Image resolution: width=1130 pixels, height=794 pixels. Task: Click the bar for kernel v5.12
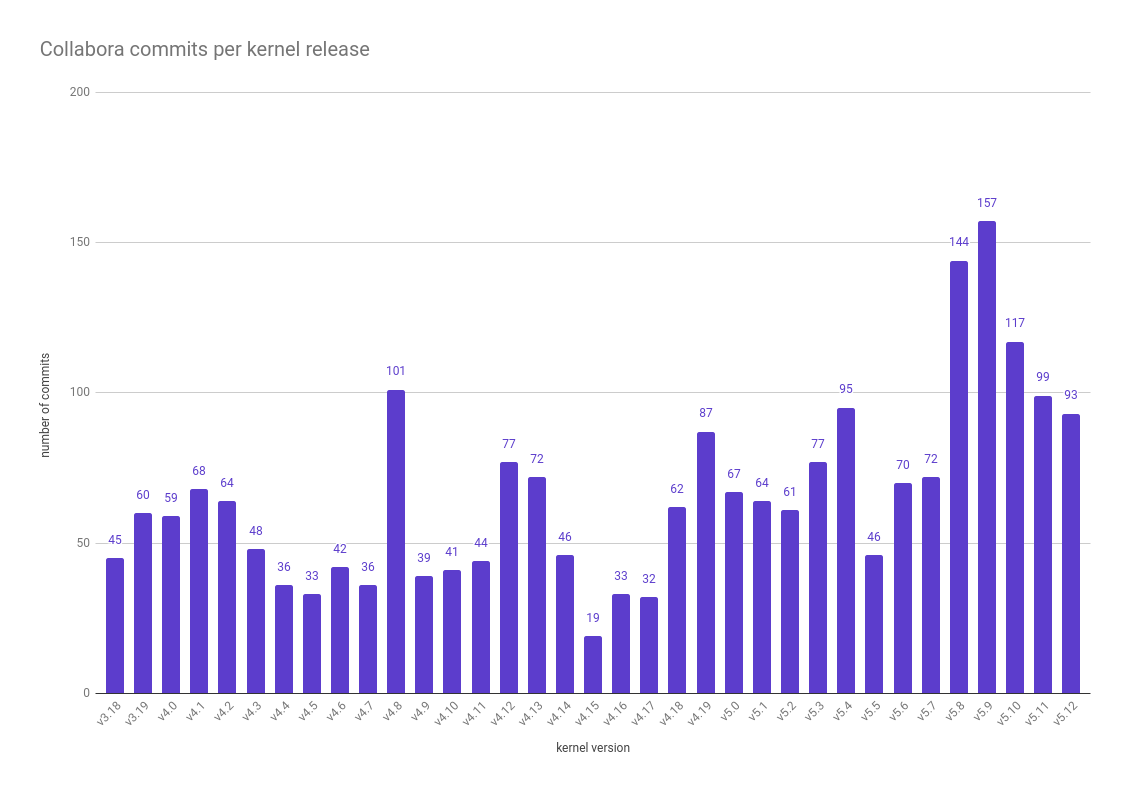pos(1071,553)
